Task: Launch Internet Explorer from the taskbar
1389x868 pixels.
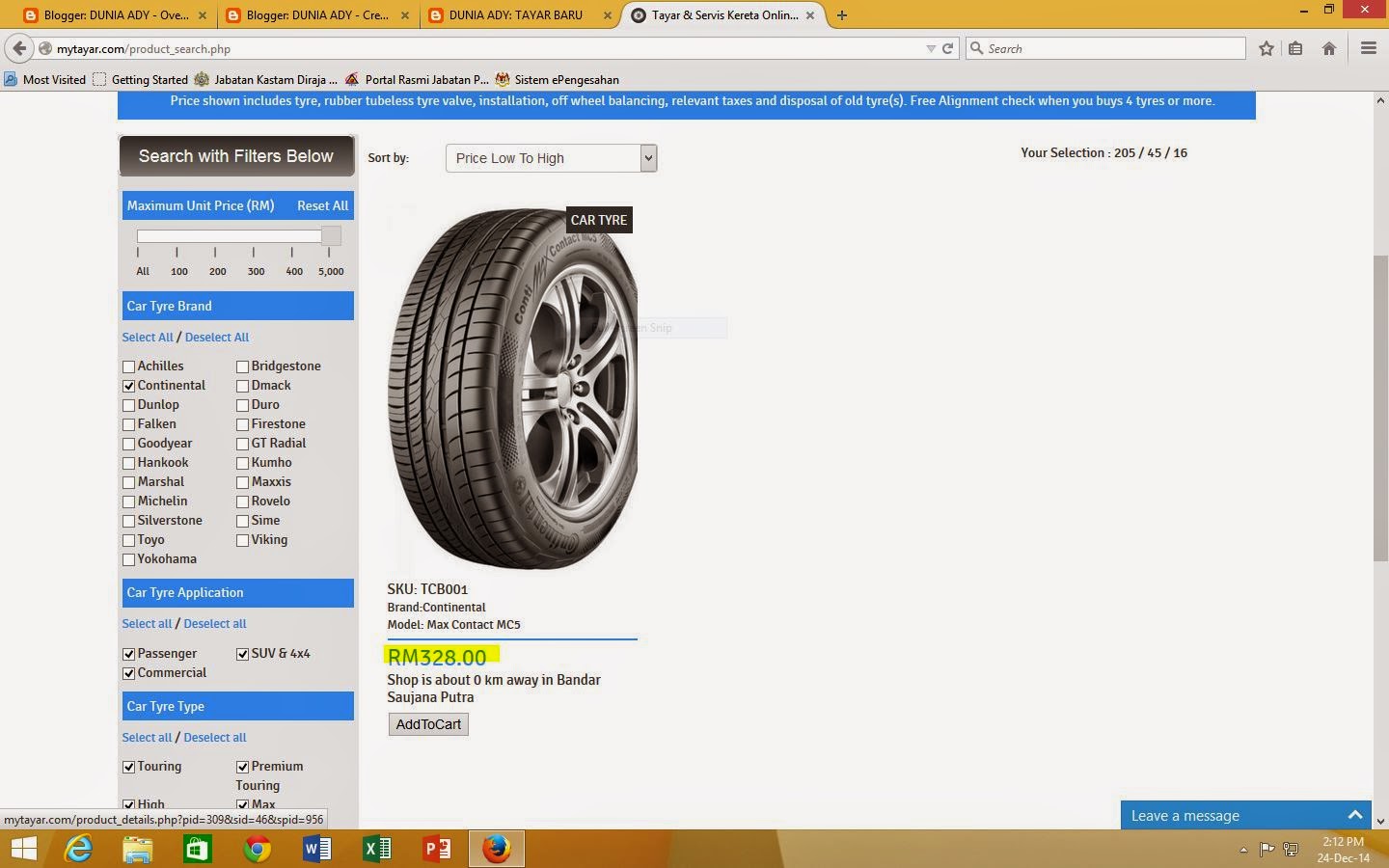Action: 78,849
